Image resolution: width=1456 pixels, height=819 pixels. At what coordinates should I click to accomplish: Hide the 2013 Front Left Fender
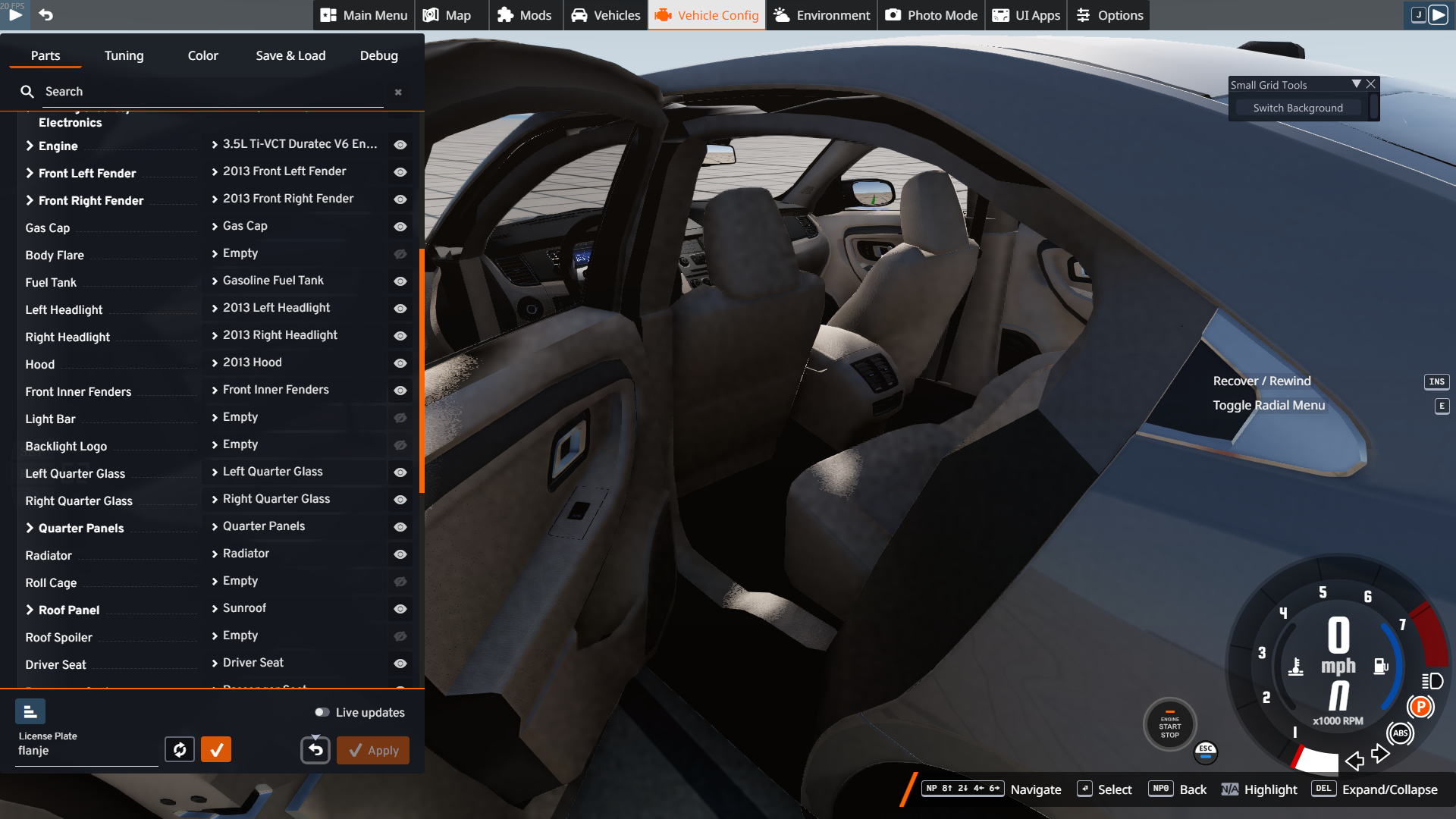[400, 172]
